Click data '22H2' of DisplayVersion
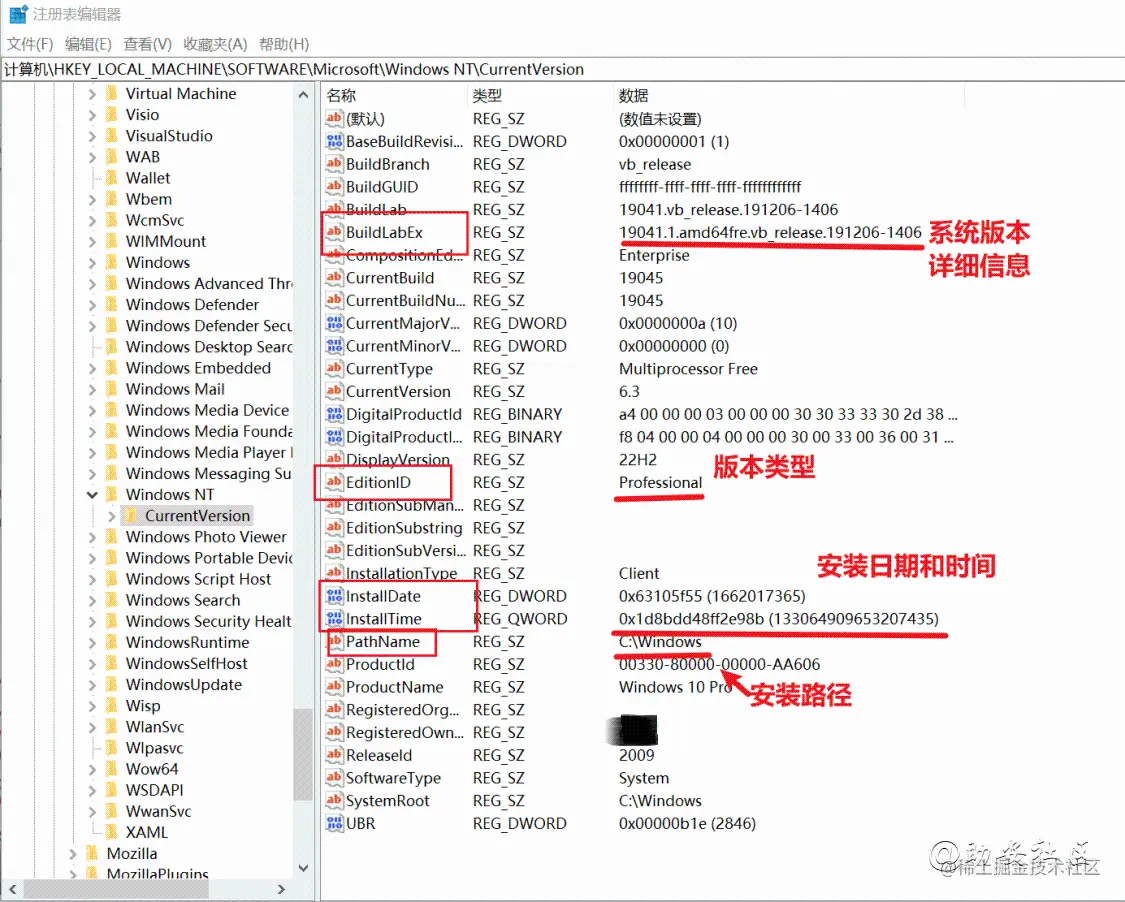1125x902 pixels. tap(638, 460)
